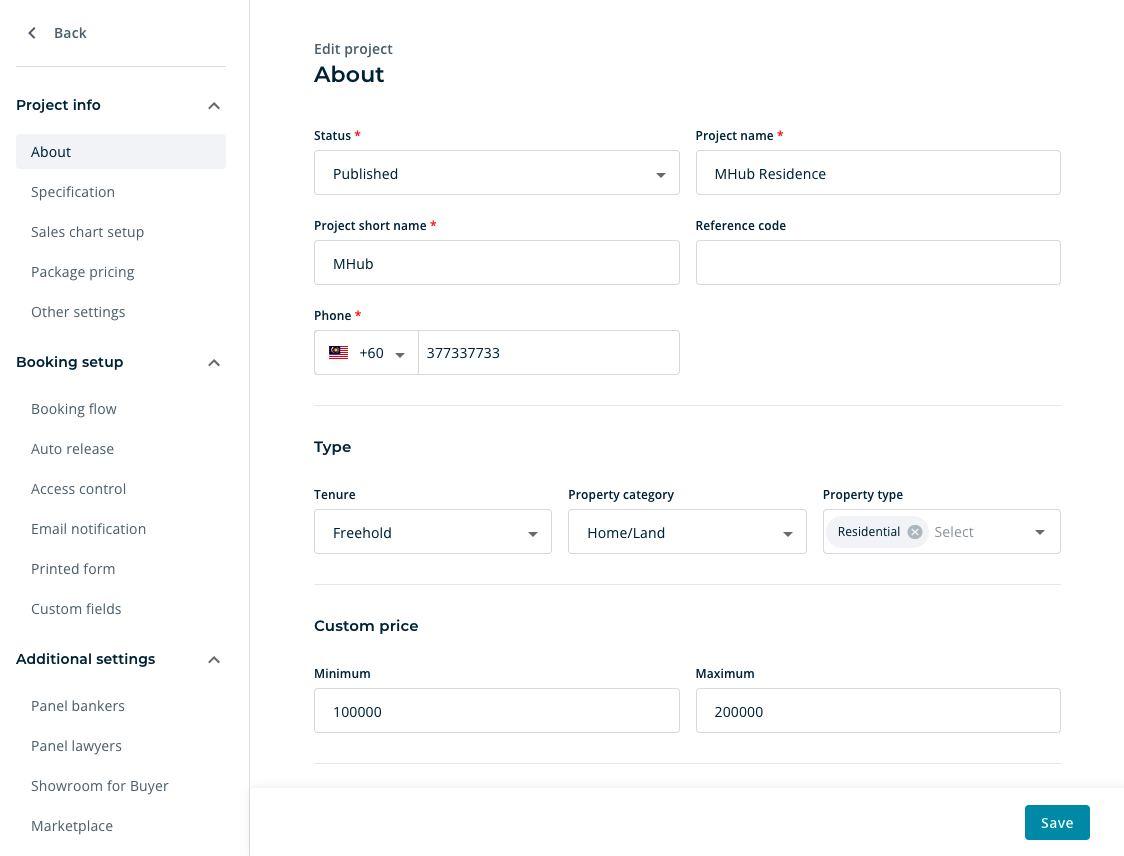Collapse the Project info section chevron
The width and height of the screenshot is (1124, 856).
214,105
